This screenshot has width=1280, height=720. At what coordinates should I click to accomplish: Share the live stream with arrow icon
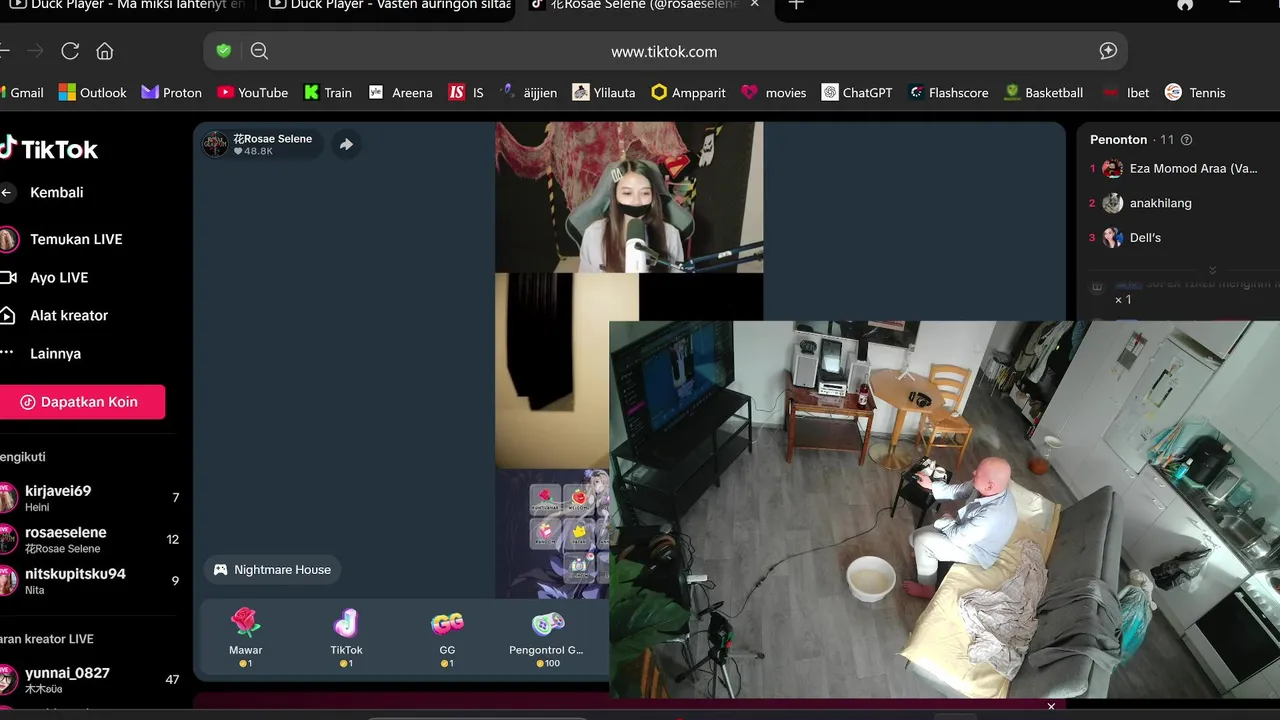(346, 144)
